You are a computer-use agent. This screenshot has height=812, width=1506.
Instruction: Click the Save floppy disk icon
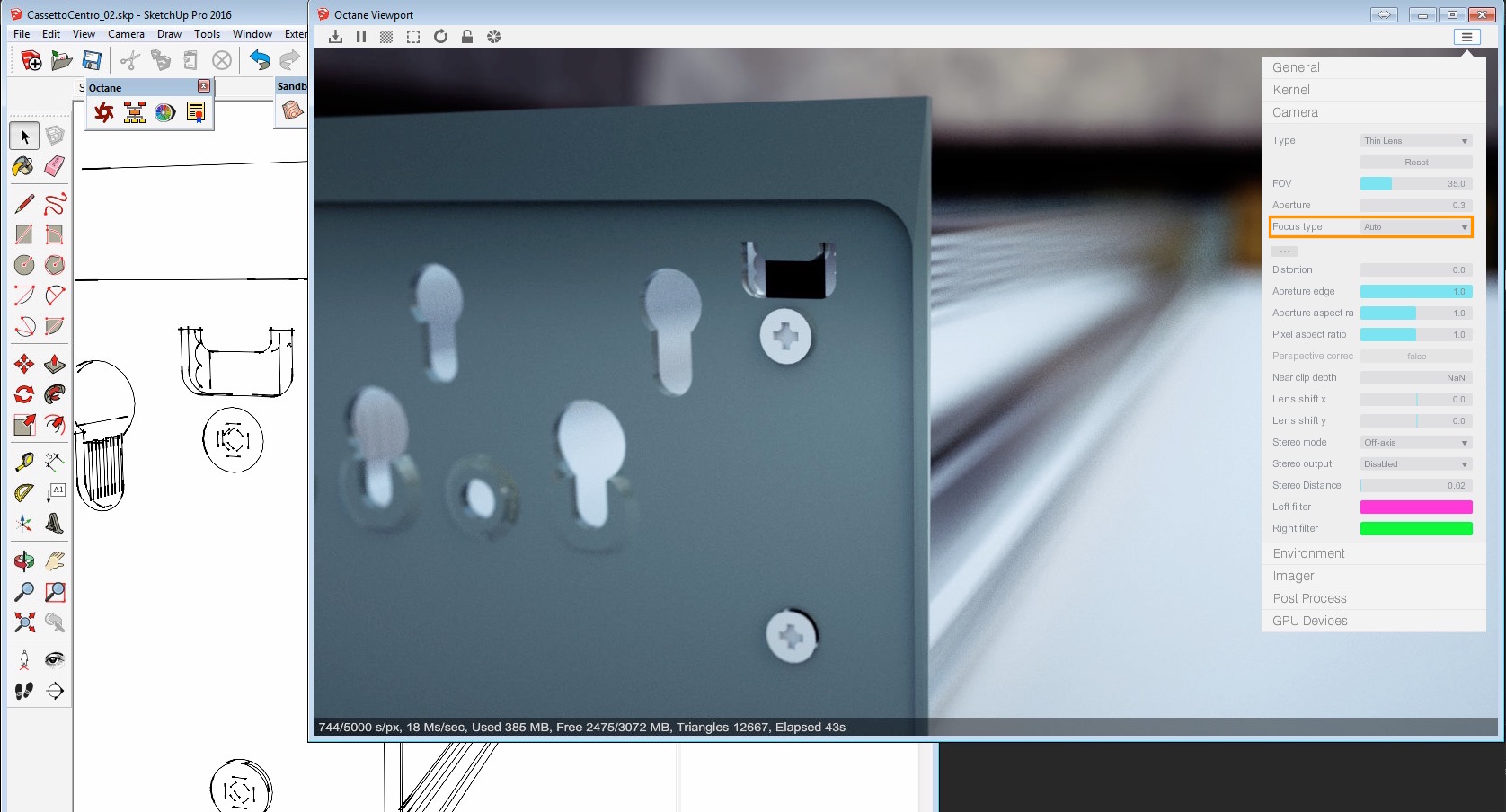pos(92,60)
